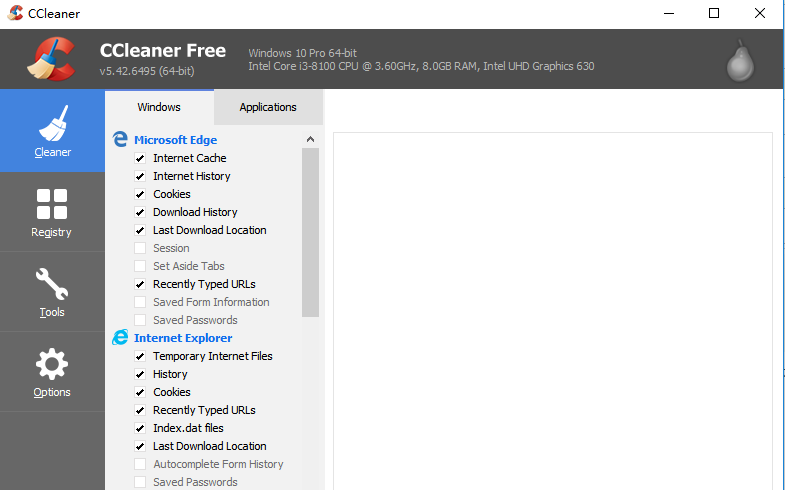Viewport: 785px width, 490px height.
Task: Click the CCleaner Free title text
Action: click(x=163, y=51)
